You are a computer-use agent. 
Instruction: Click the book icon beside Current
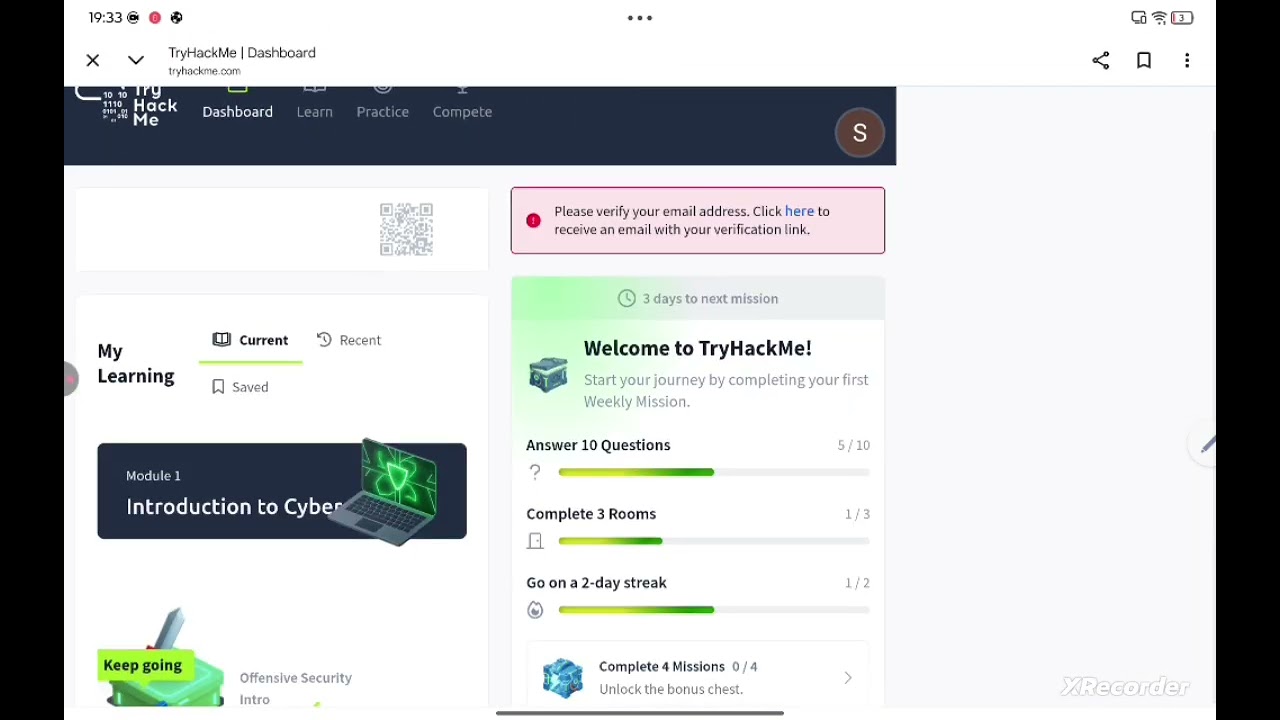(221, 340)
